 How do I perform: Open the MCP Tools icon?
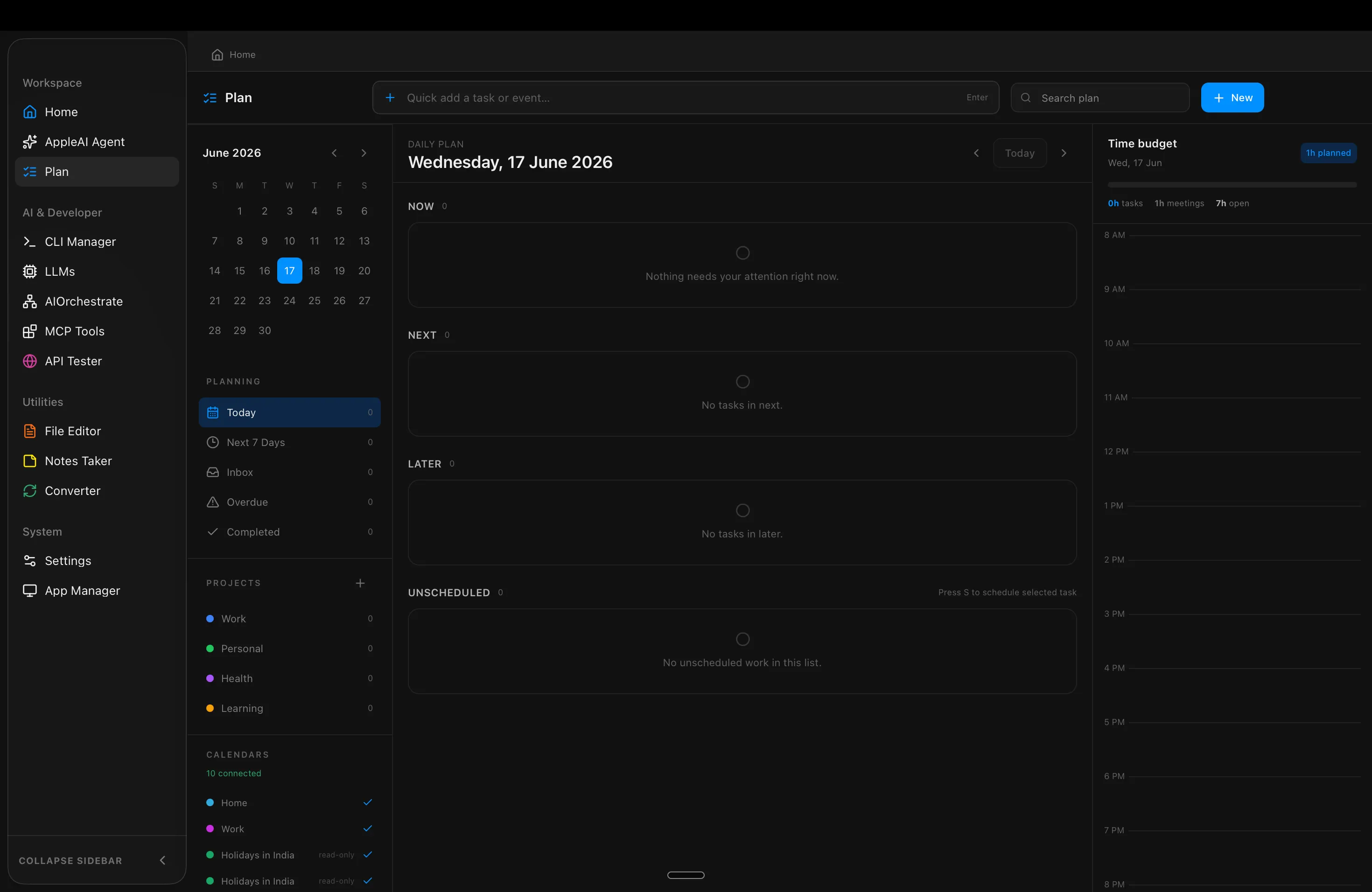[x=29, y=331]
